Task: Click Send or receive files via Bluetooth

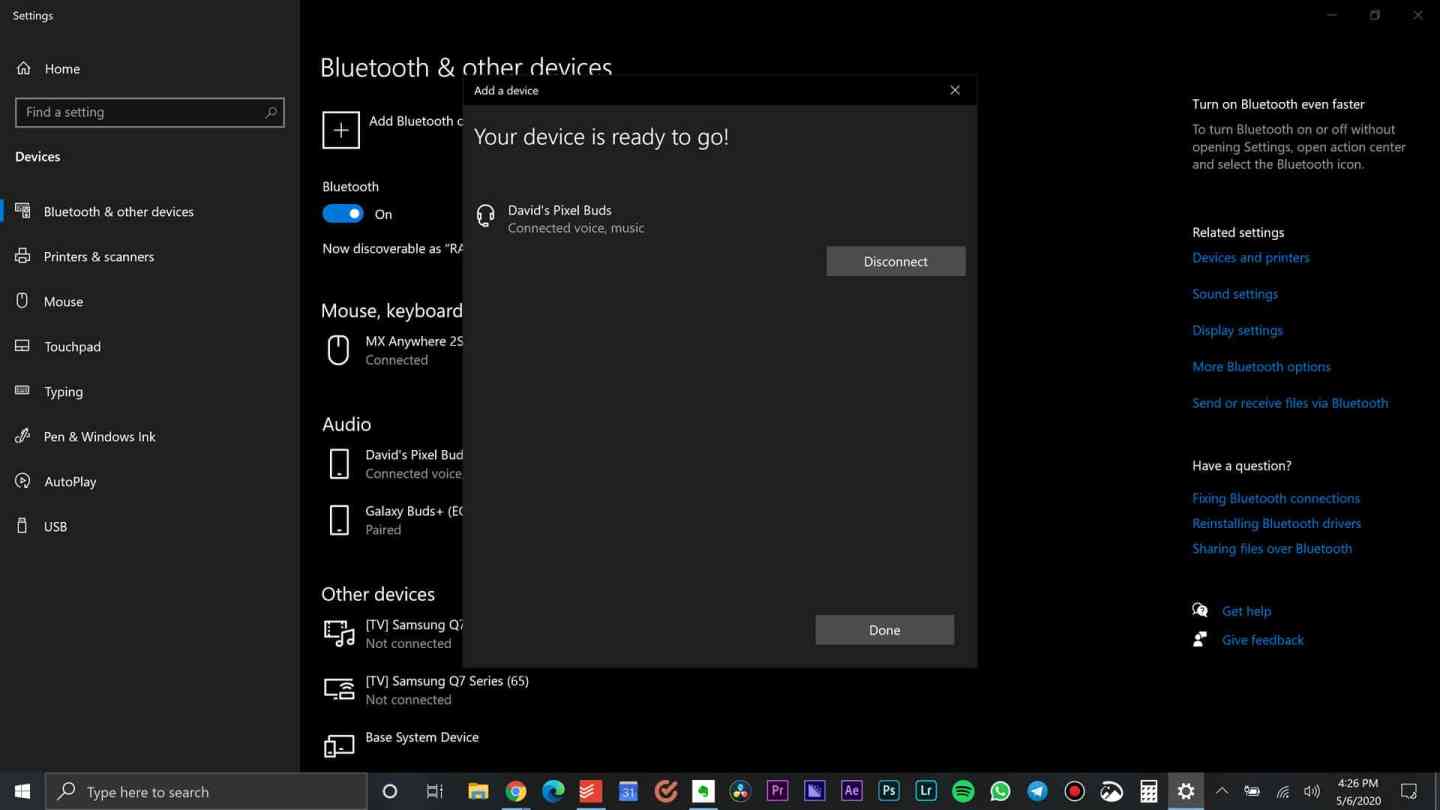Action: pyautogui.click(x=1290, y=403)
